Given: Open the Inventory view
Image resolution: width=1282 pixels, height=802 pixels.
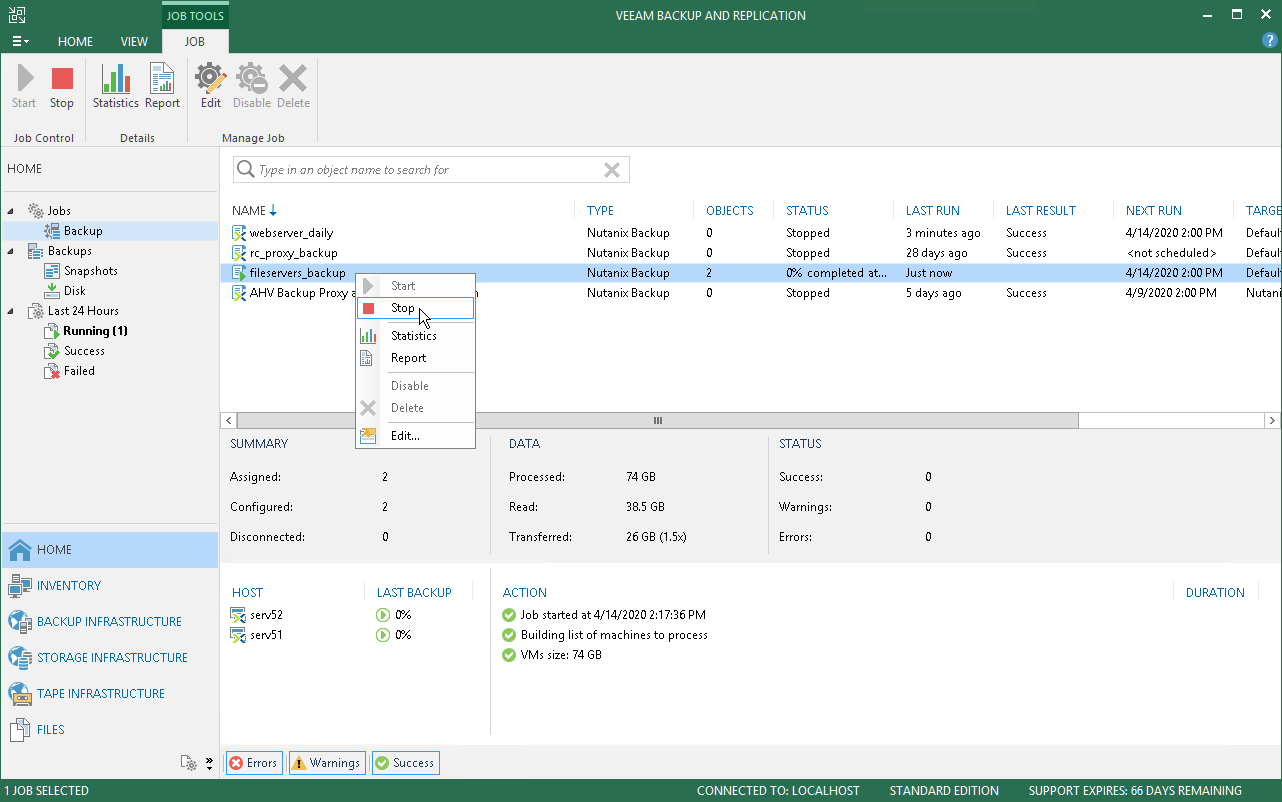Looking at the screenshot, I should (x=110, y=586).
